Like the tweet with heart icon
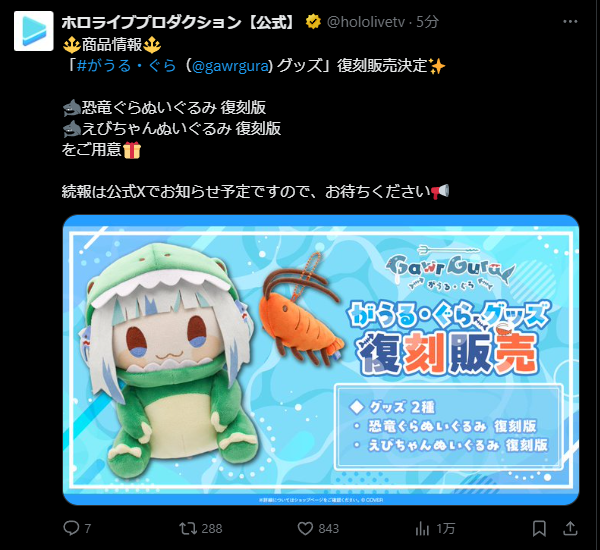The width and height of the screenshot is (600, 550). [305, 529]
